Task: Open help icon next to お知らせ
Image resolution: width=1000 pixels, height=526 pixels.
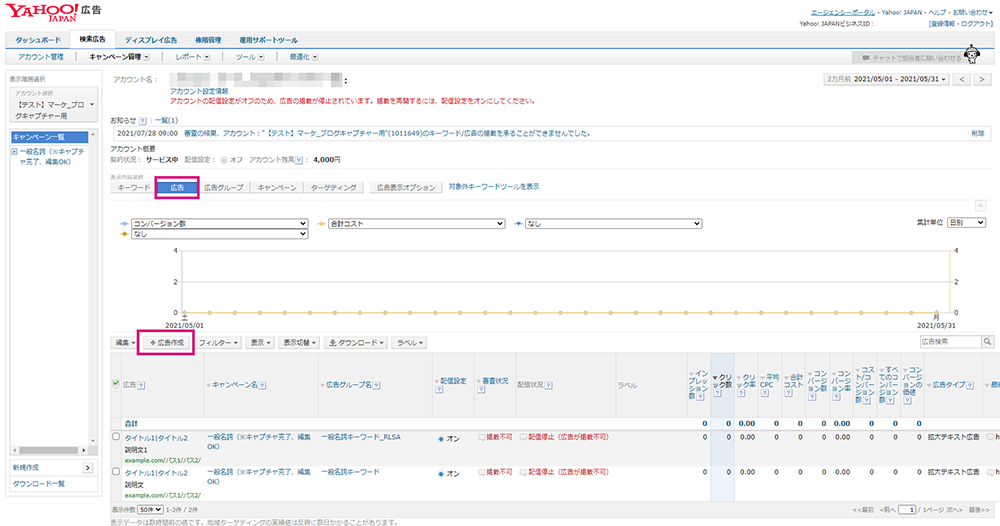Action: click(x=142, y=121)
